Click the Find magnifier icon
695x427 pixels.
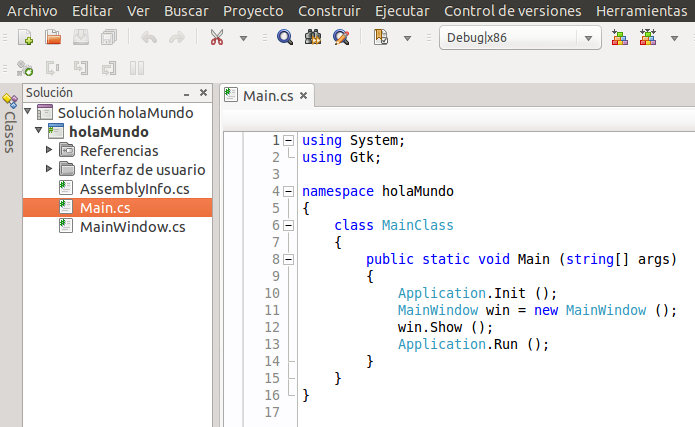285,38
